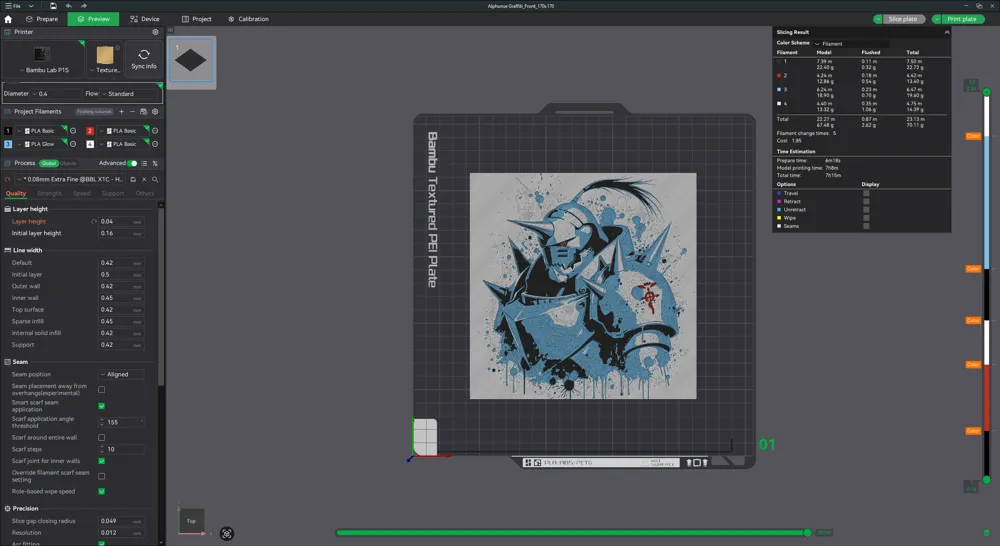Save the process preset icon
This screenshot has height=546, width=1000.
[133, 180]
